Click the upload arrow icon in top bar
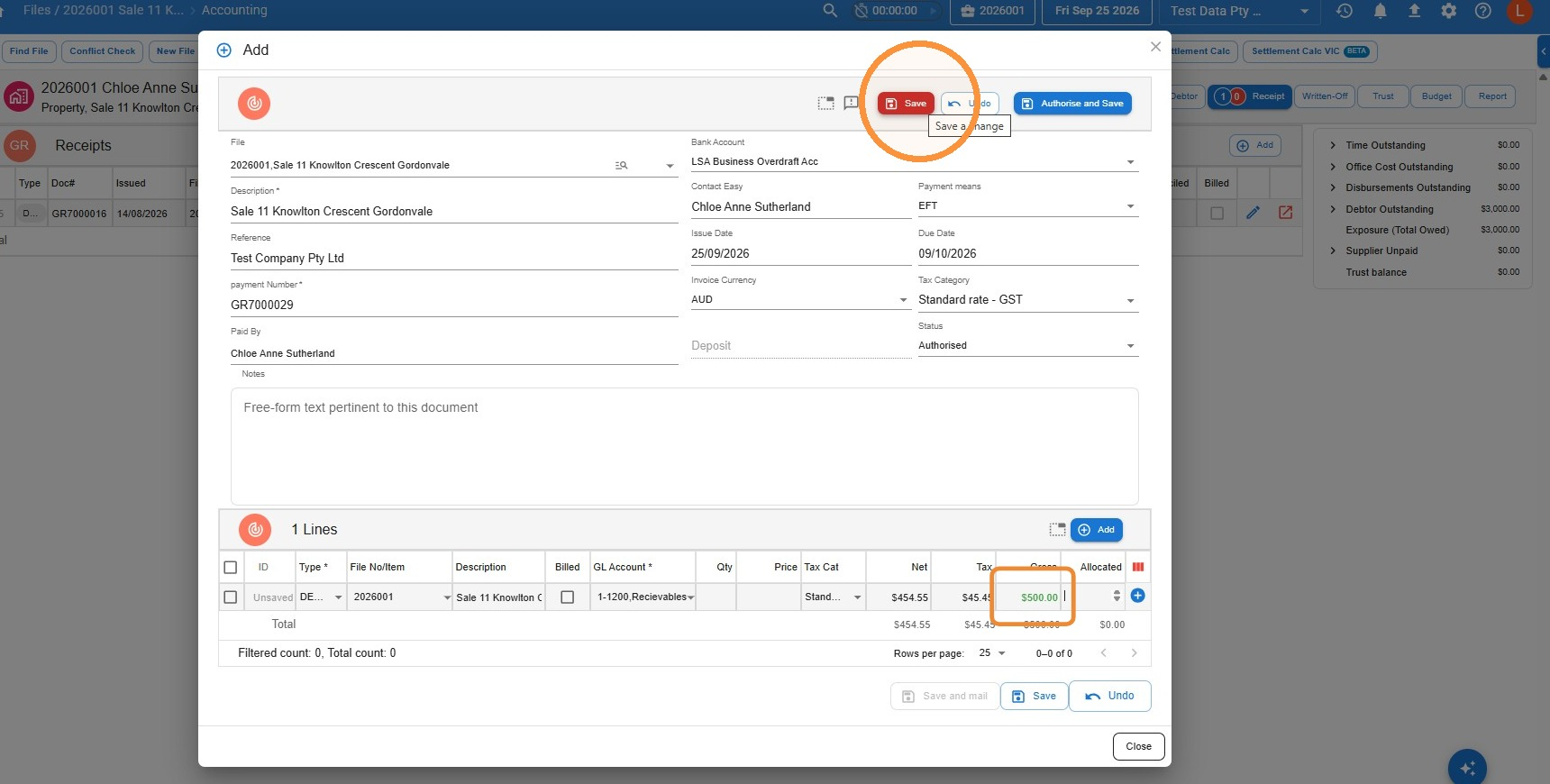The height and width of the screenshot is (784, 1550). coord(1414,11)
